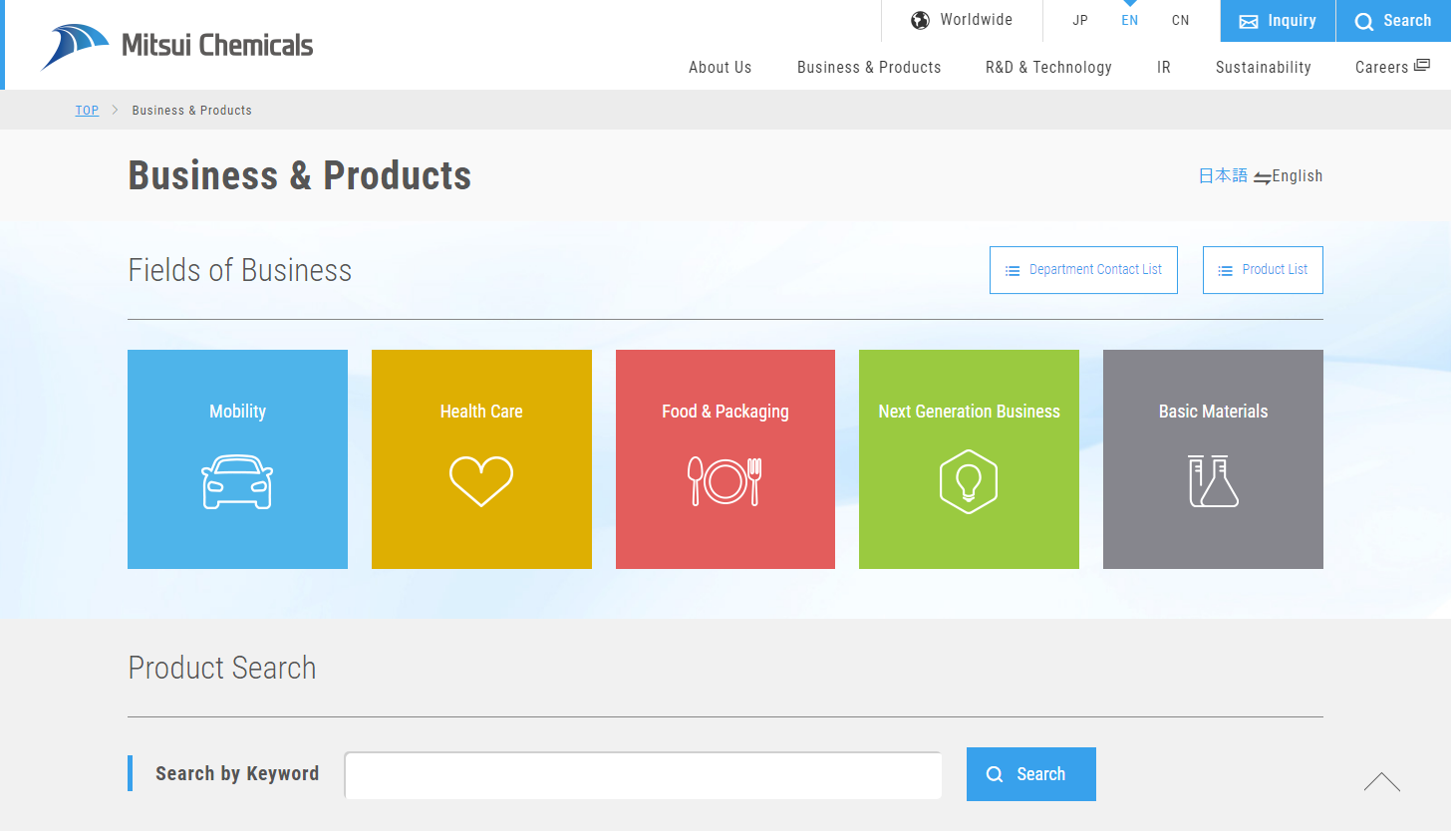The height and width of the screenshot is (840, 1451).
Task: Follow the TOP breadcrumb link
Action: coord(88,111)
